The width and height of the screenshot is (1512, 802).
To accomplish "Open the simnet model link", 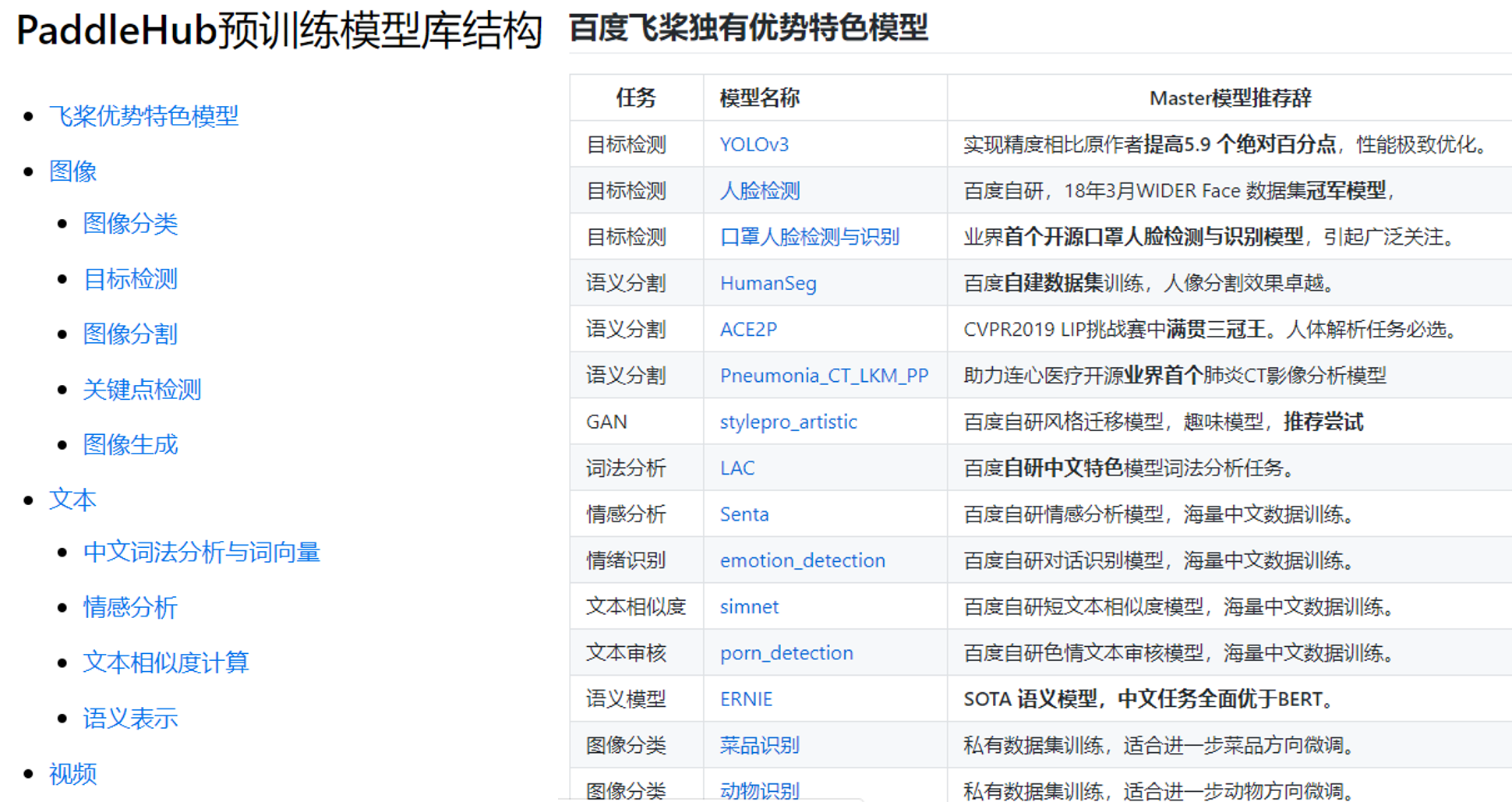I will click(x=748, y=606).
